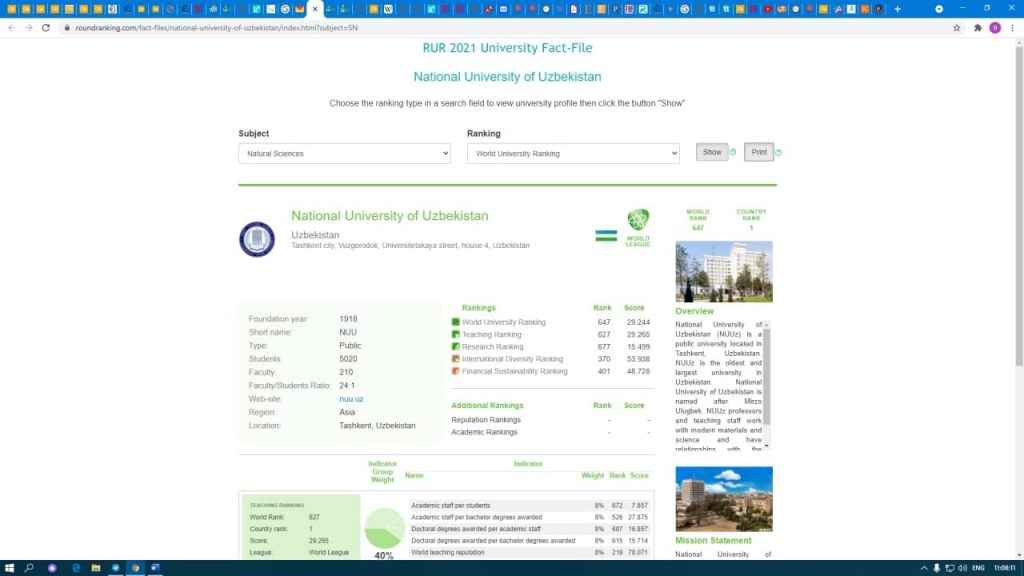Viewport: 1024px width, 576px height.
Task: Click the Financial Sustainability Ranking icon
Action: pos(455,371)
